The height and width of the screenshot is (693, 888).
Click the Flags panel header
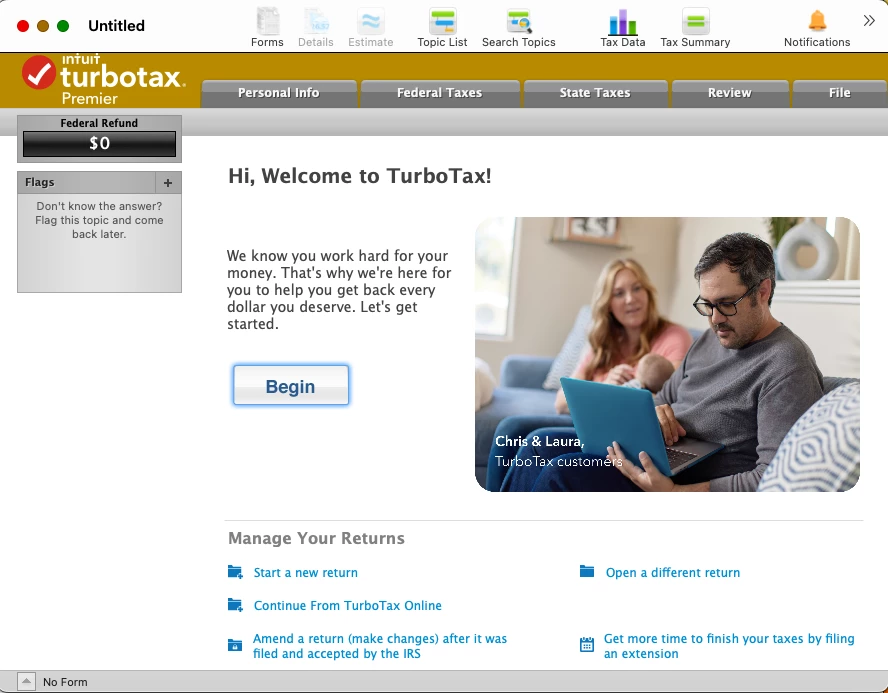(87, 183)
